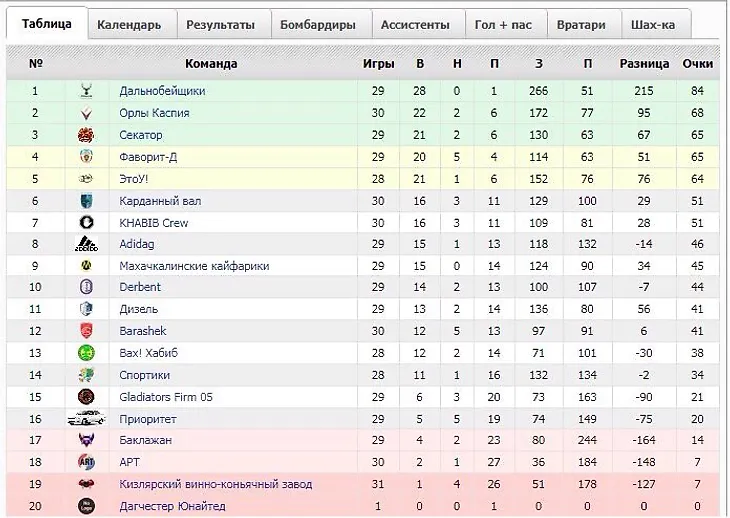The image size is (730, 518).
Task: Click the Приоритет car logo icon
Action: [x=86, y=419]
